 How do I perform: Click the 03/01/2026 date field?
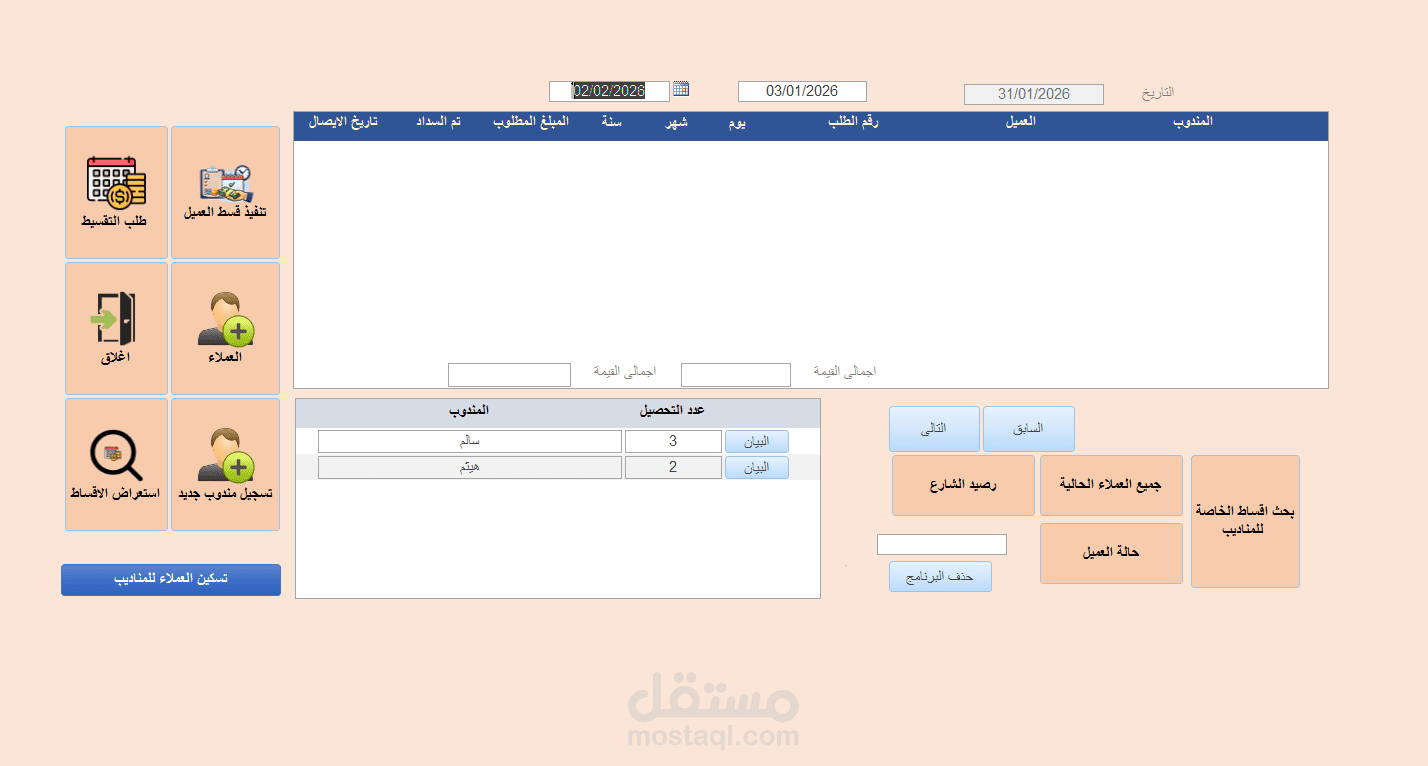tap(802, 91)
